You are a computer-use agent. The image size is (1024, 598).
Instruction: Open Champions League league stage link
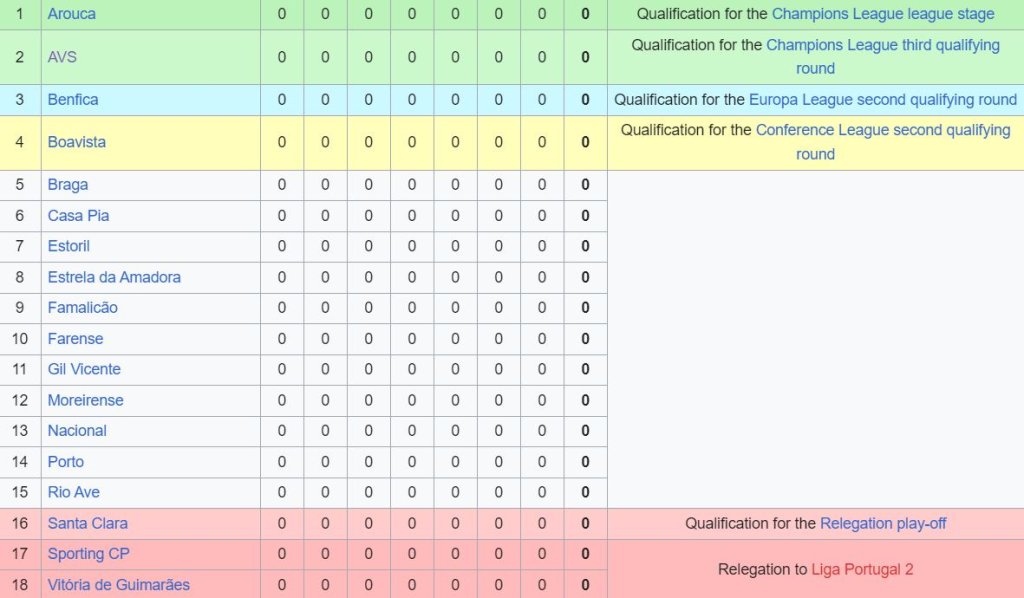[x=883, y=14]
